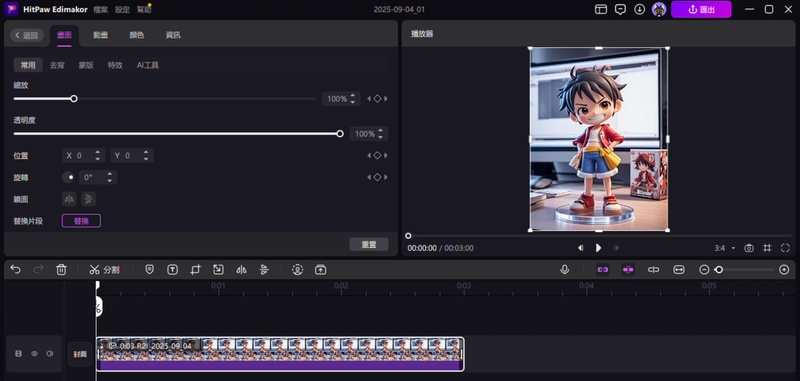Viewport: 800px width, 381px height.
Task: Add a keyframe for 位置
Action: click(x=377, y=156)
